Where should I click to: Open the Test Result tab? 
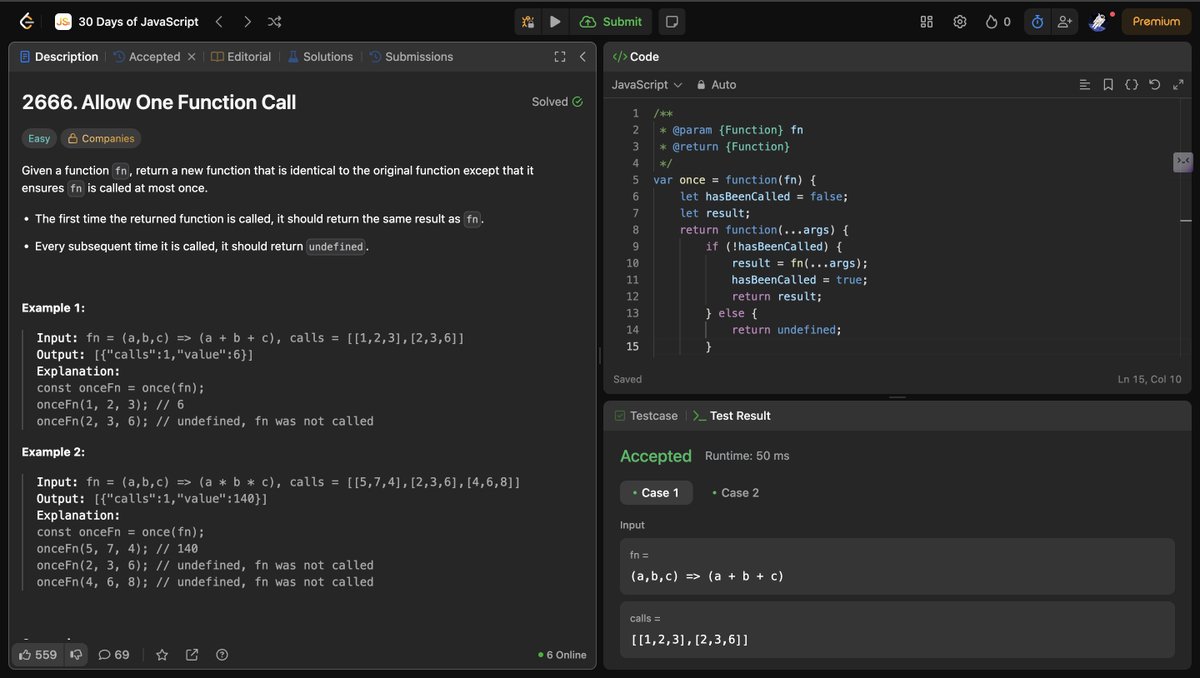pos(732,416)
